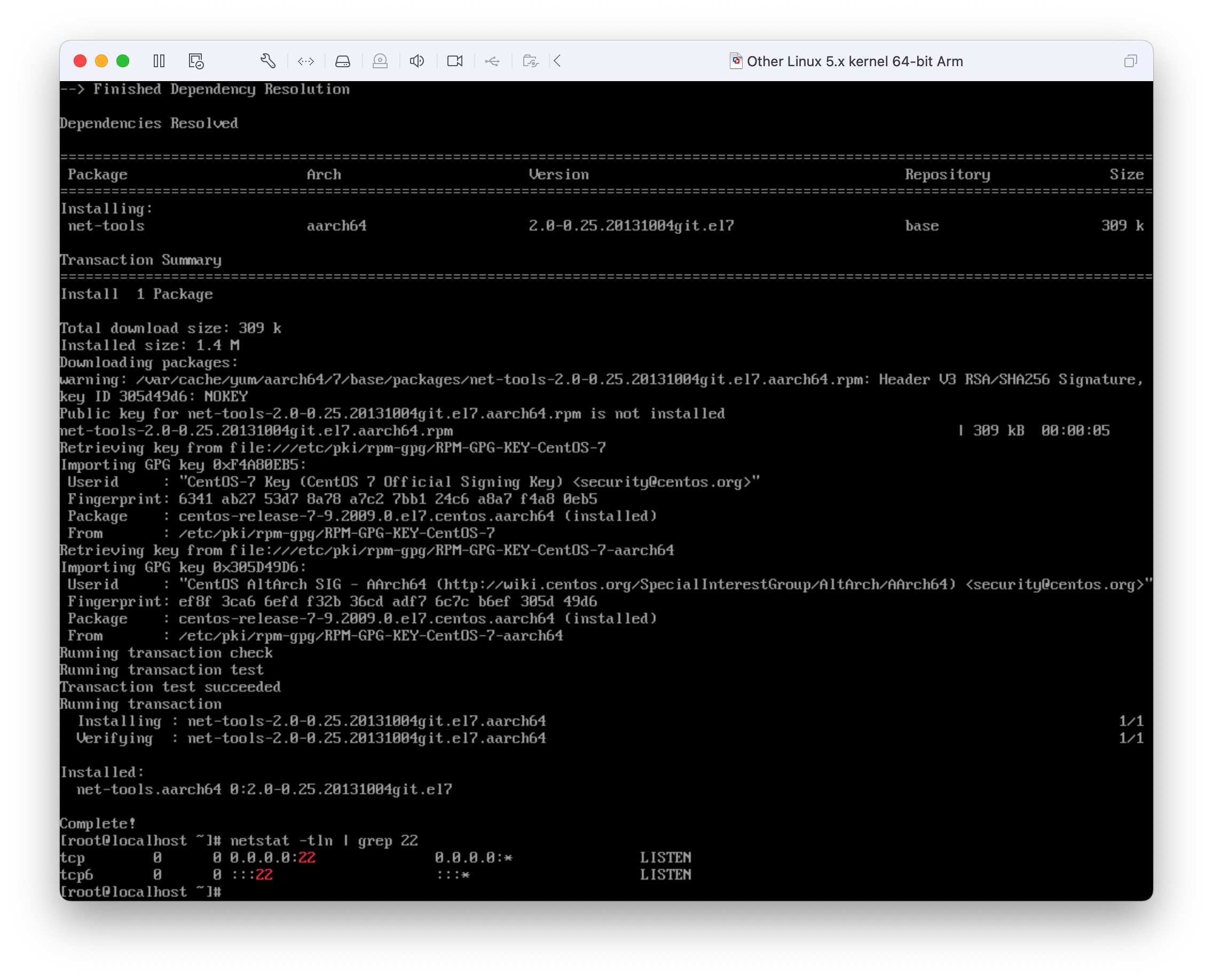Open the CD/DVD drive icon

[x=380, y=61]
